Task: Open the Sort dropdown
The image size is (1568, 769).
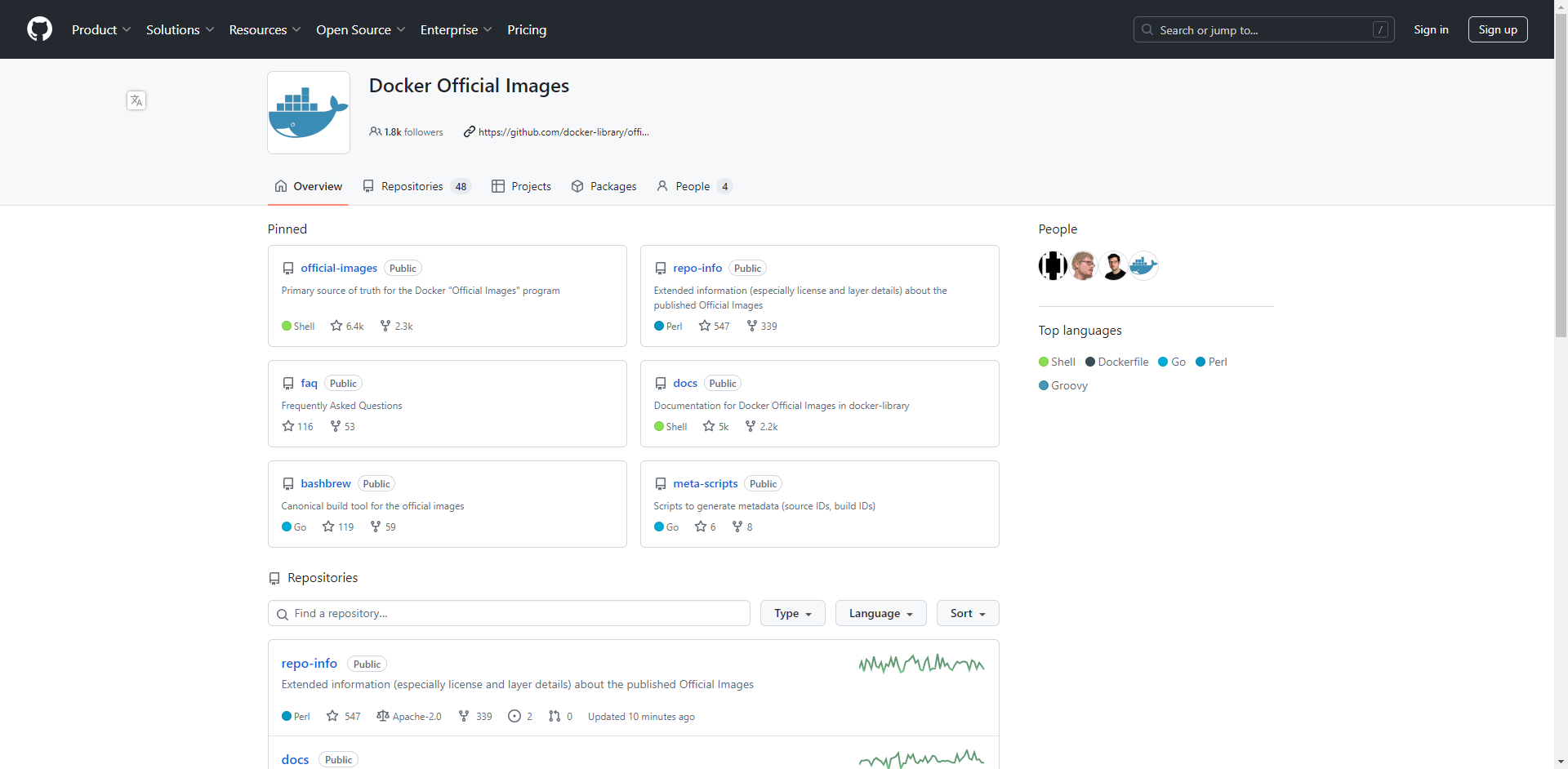Action: point(968,613)
